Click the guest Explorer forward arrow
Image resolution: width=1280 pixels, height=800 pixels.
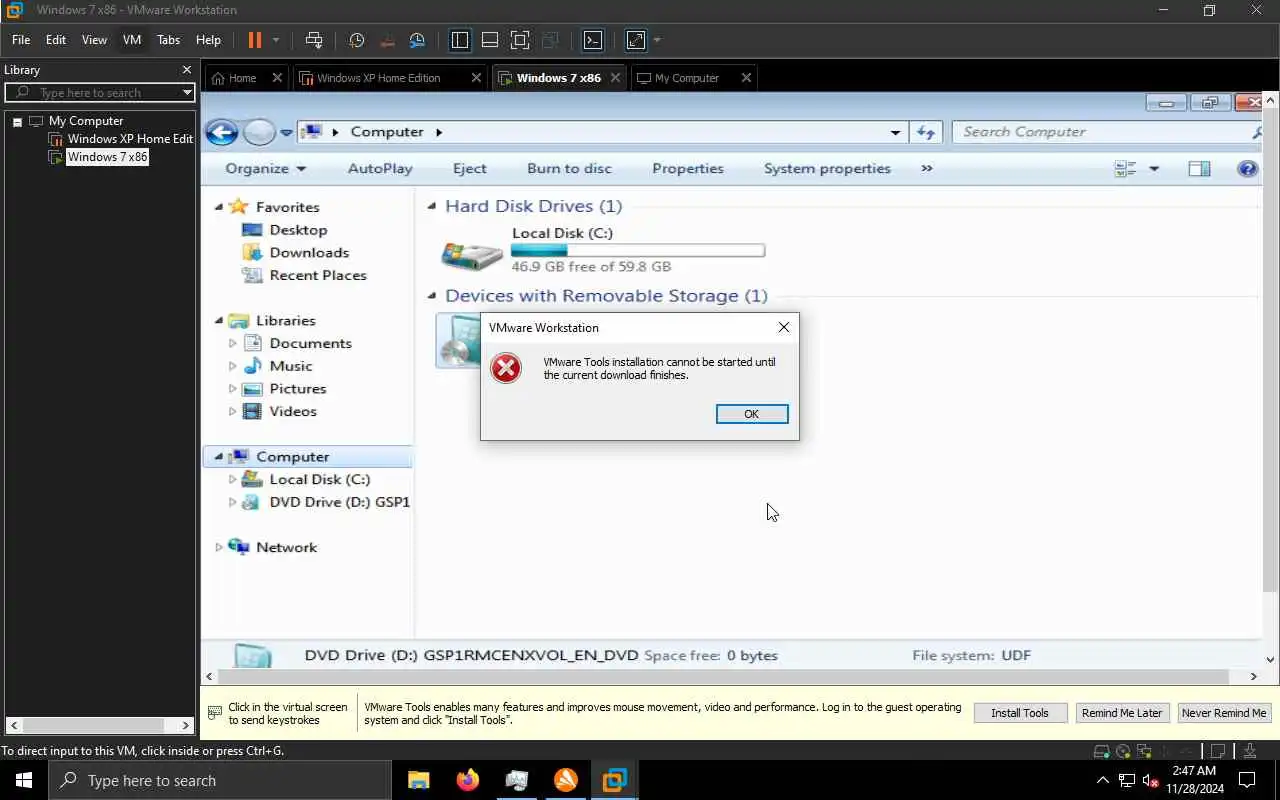[259, 132]
